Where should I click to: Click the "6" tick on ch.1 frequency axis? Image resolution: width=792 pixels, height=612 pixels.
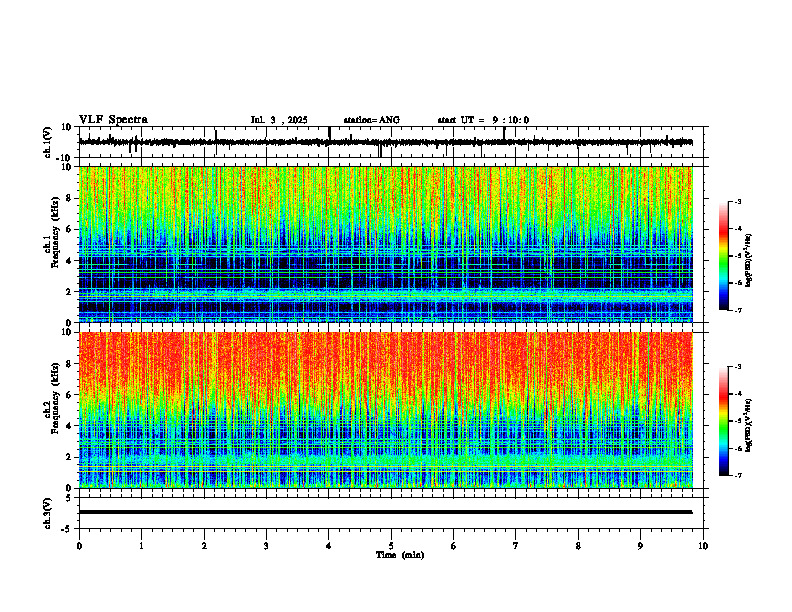click(70, 229)
